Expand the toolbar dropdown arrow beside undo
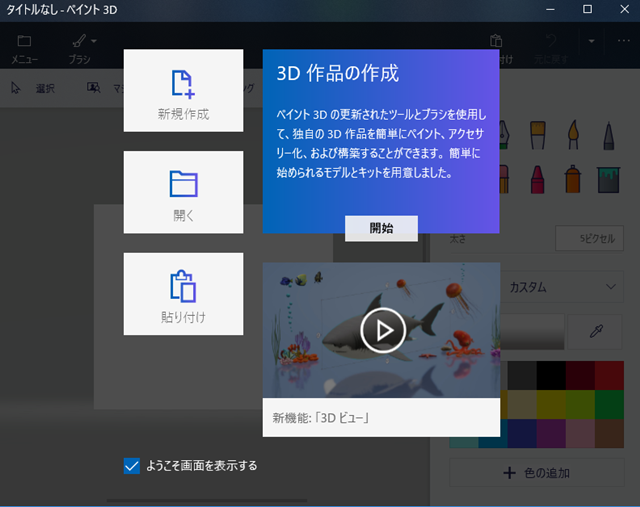640x507 pixels. point(591,41)
